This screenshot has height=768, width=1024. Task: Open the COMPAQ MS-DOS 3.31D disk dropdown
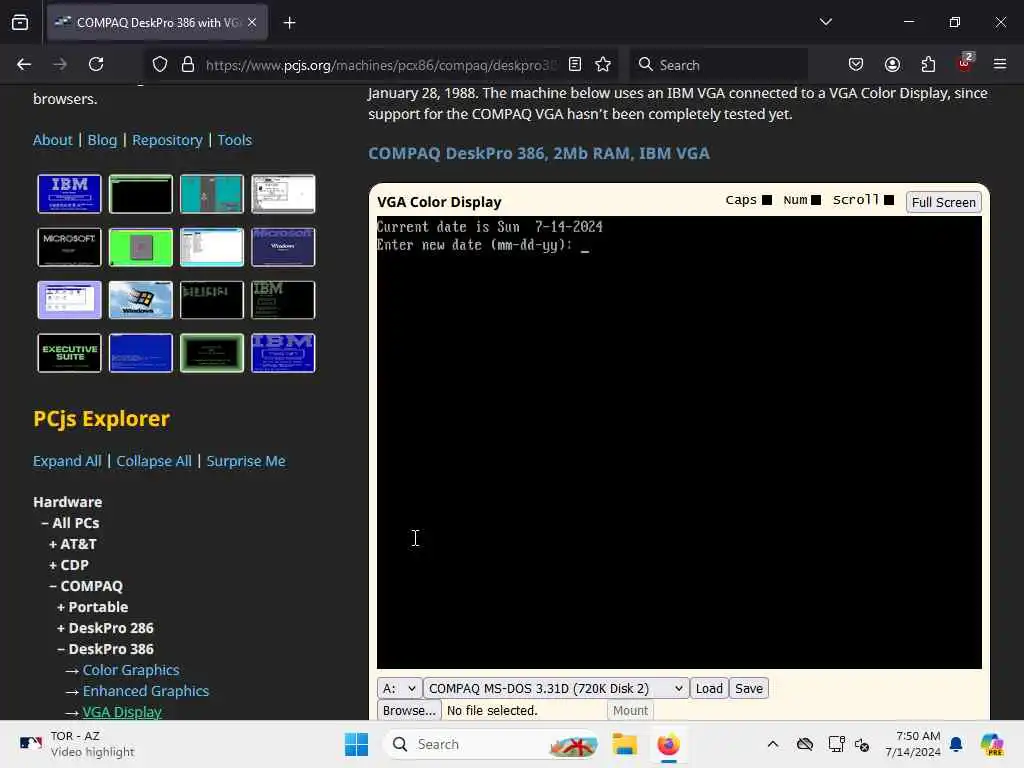pos(556,688)
